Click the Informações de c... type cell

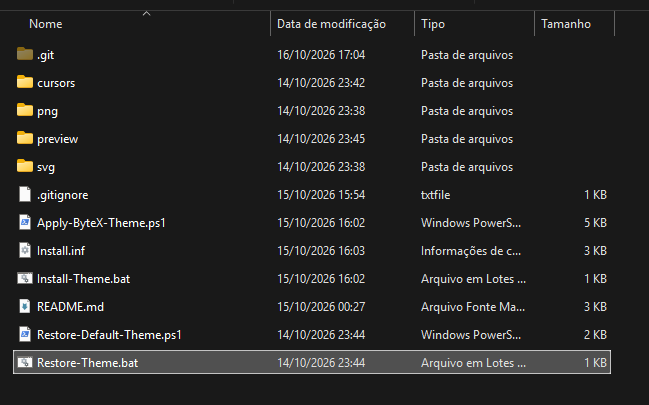pos(471,251)
